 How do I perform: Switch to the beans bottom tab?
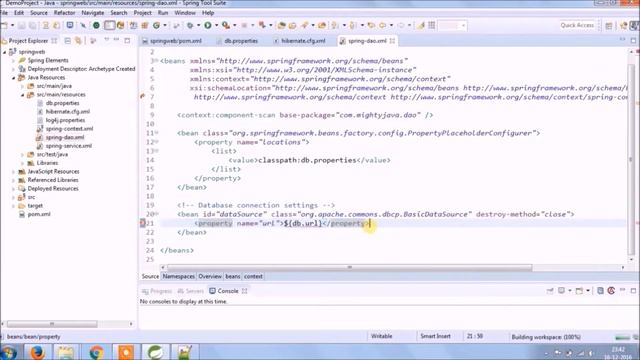coord(233,276)
